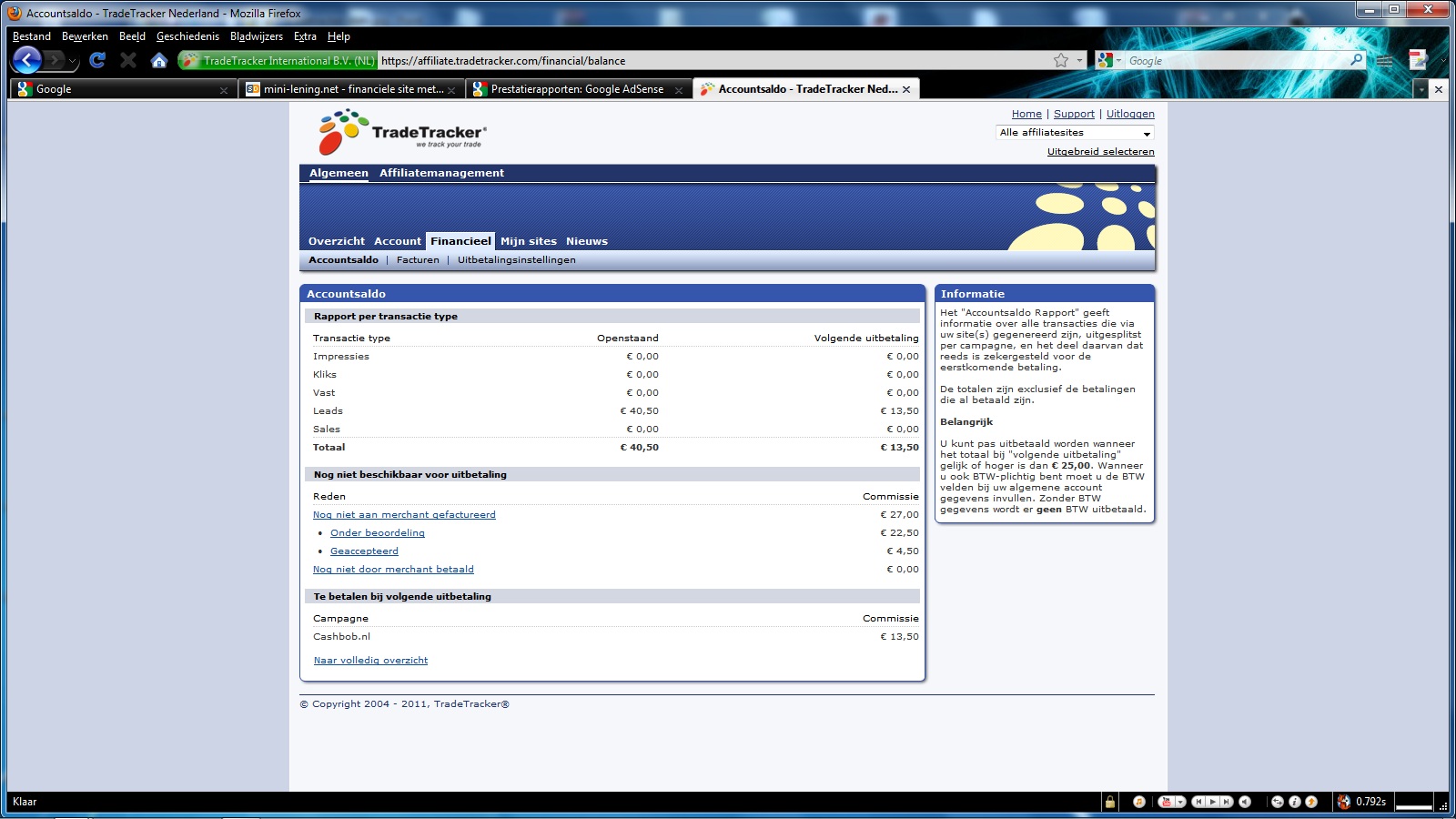This screenshot has width=1456, height=819.
Task: Switch to the Prestatierapporten Google AdSense tab
Action: (578, 89)
